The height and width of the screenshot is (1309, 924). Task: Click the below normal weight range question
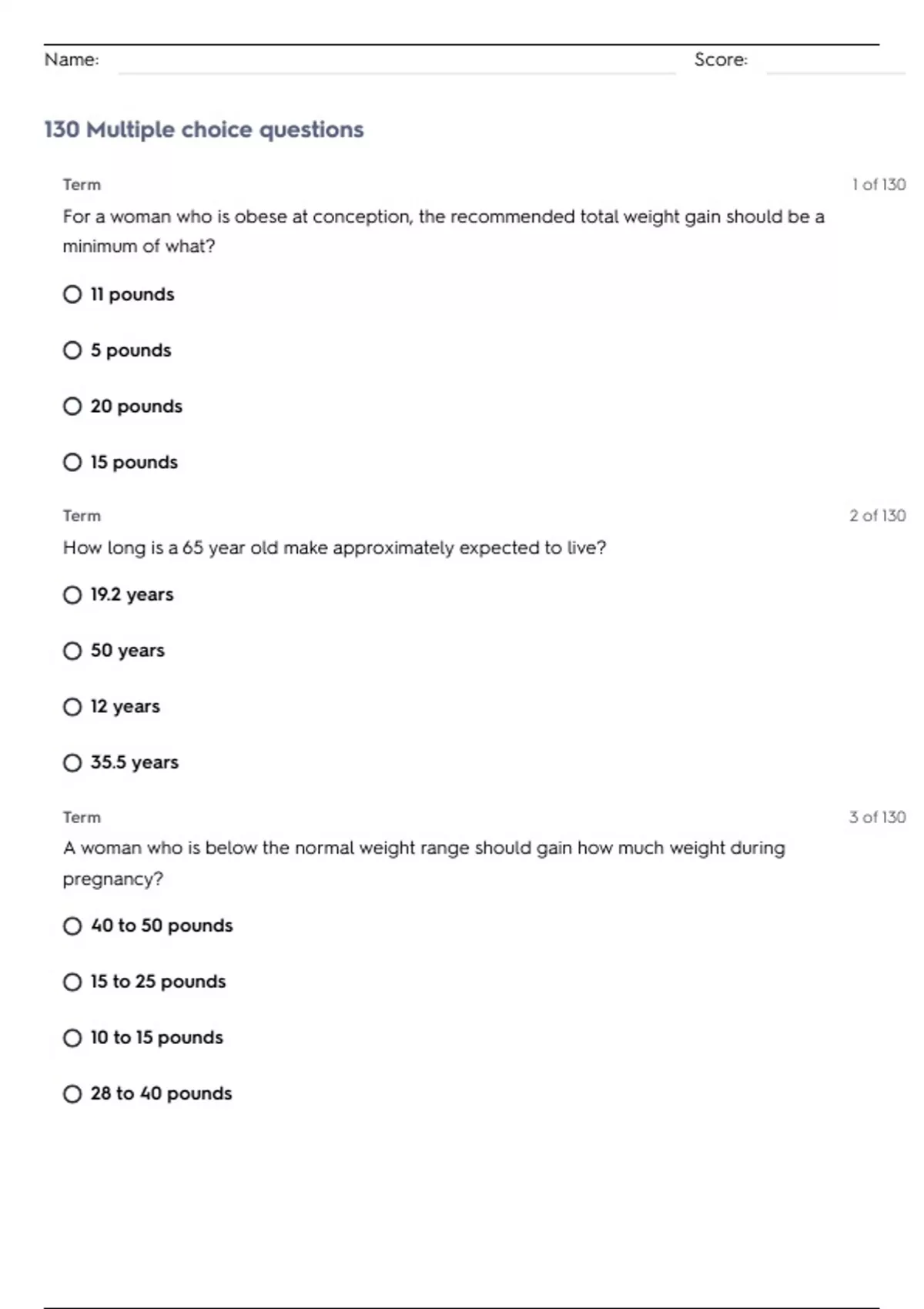coord(423,862)
